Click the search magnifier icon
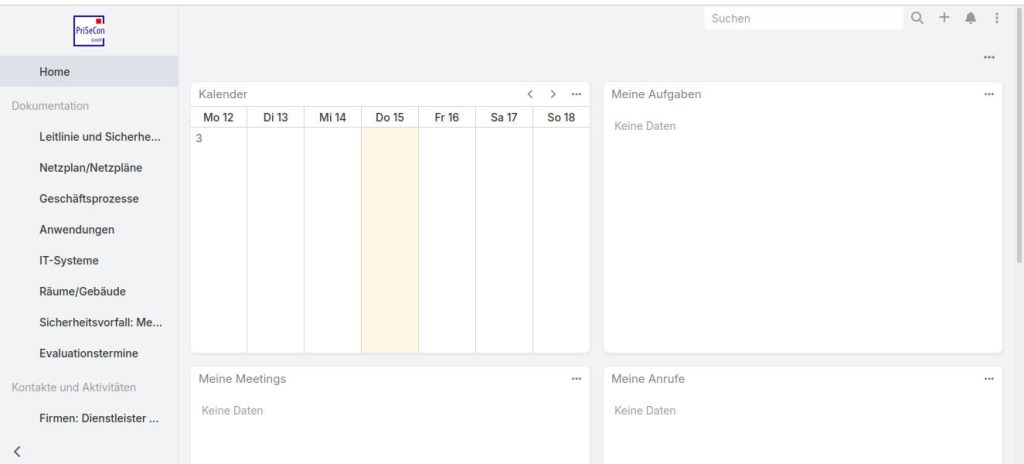 point(917,18)
